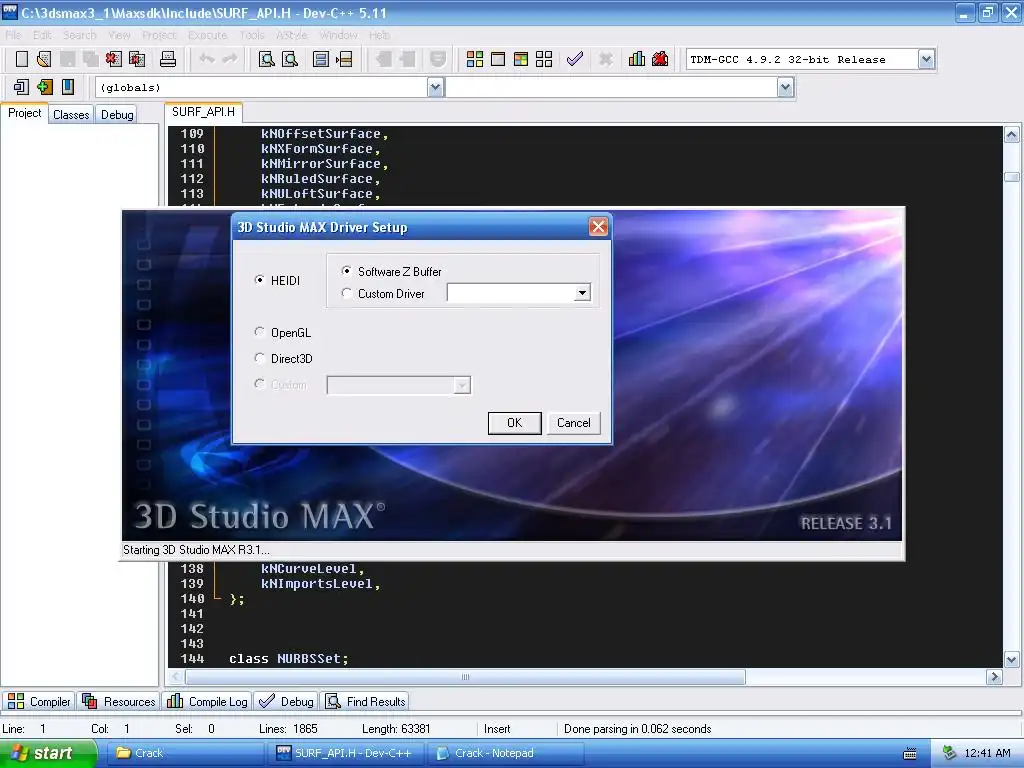
Task: Confirm driver setup with OK
Action: pos(515,423)
